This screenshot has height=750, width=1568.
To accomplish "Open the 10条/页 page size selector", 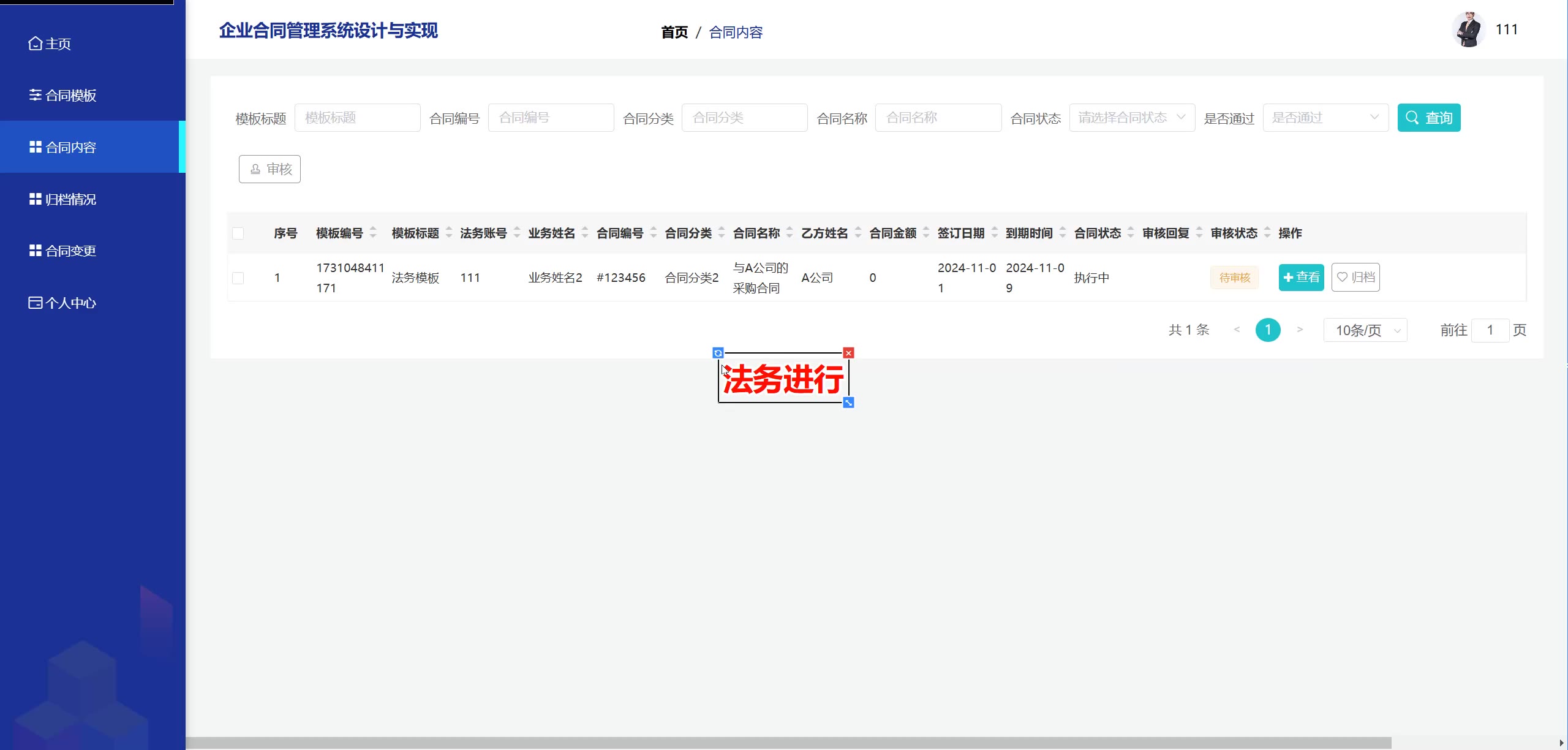I will [1365, 330].
